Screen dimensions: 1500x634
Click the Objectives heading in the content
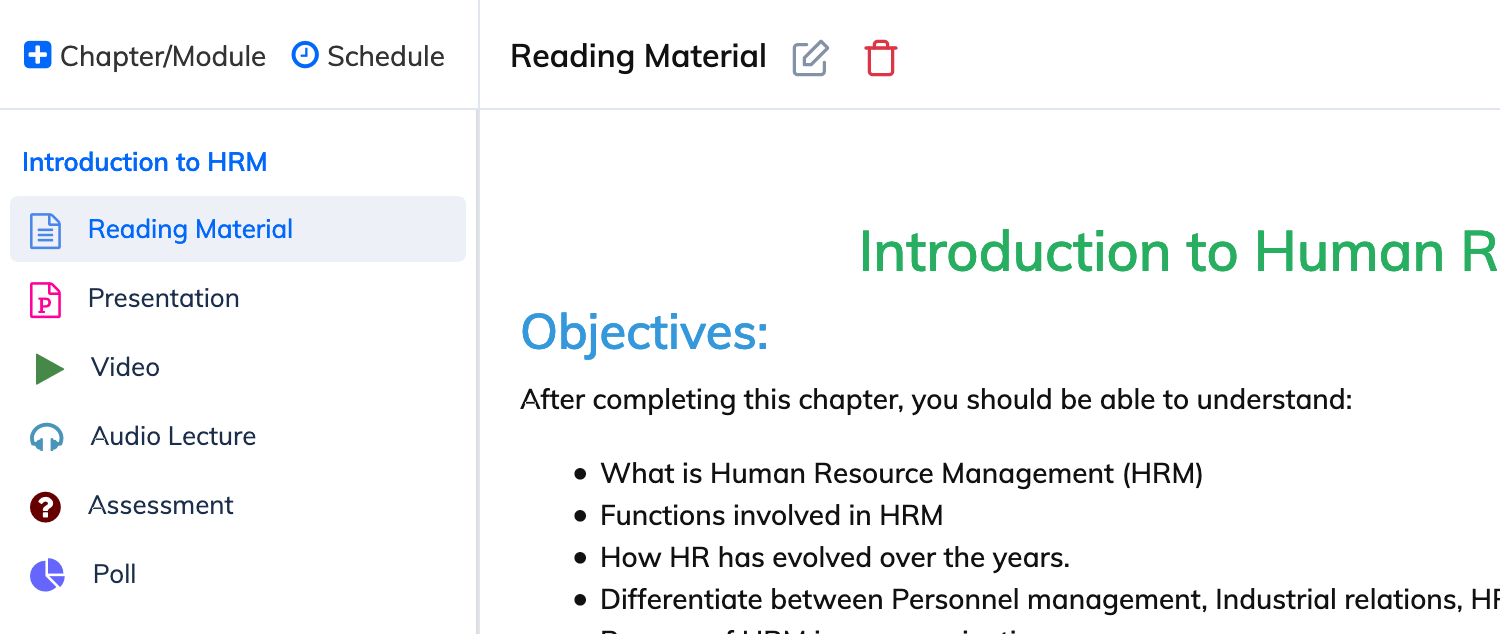point(645,333)
